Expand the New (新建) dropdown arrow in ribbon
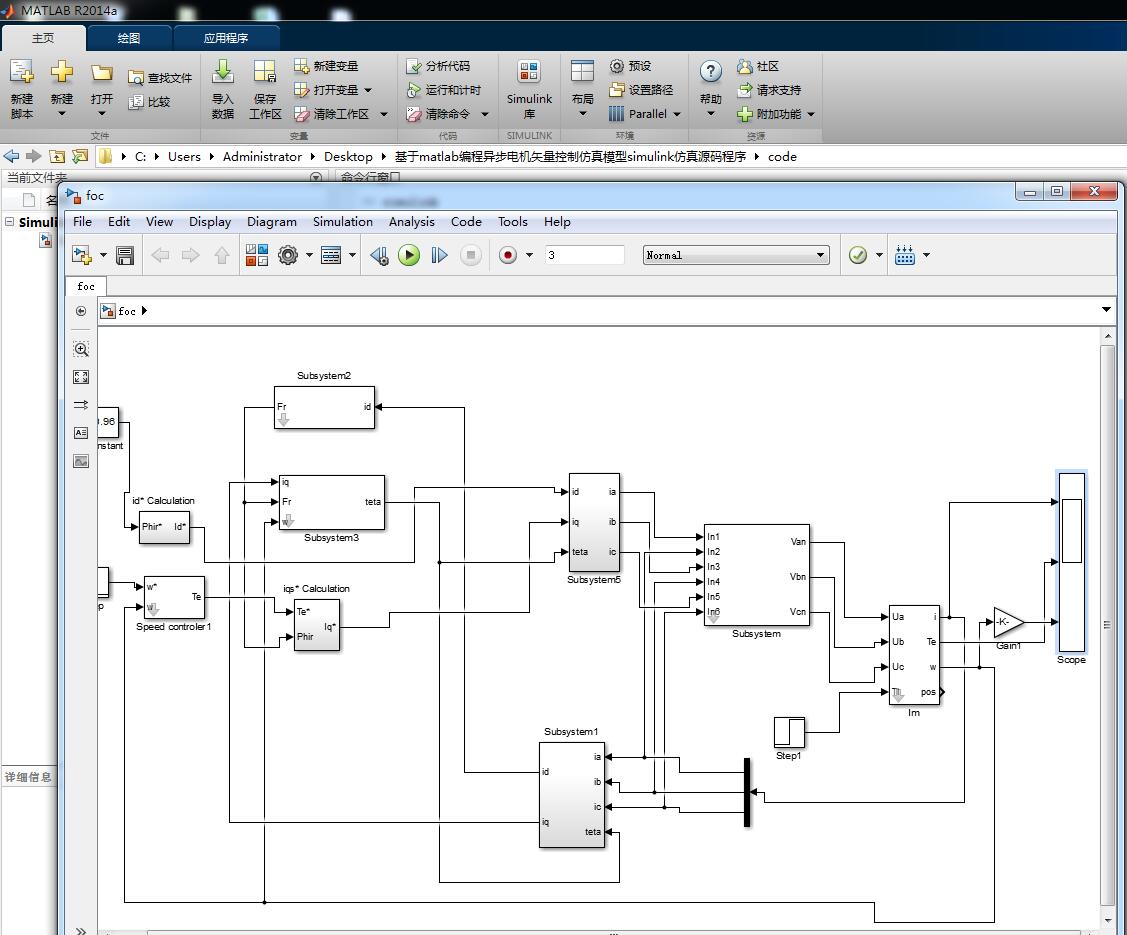 click(62, 114)
